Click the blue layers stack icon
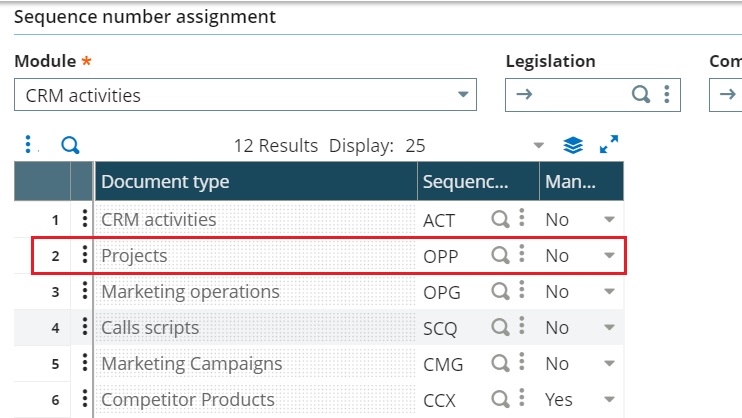Image resolution: width=742 pixels, height=418 pixels. [x=573, y=145]
